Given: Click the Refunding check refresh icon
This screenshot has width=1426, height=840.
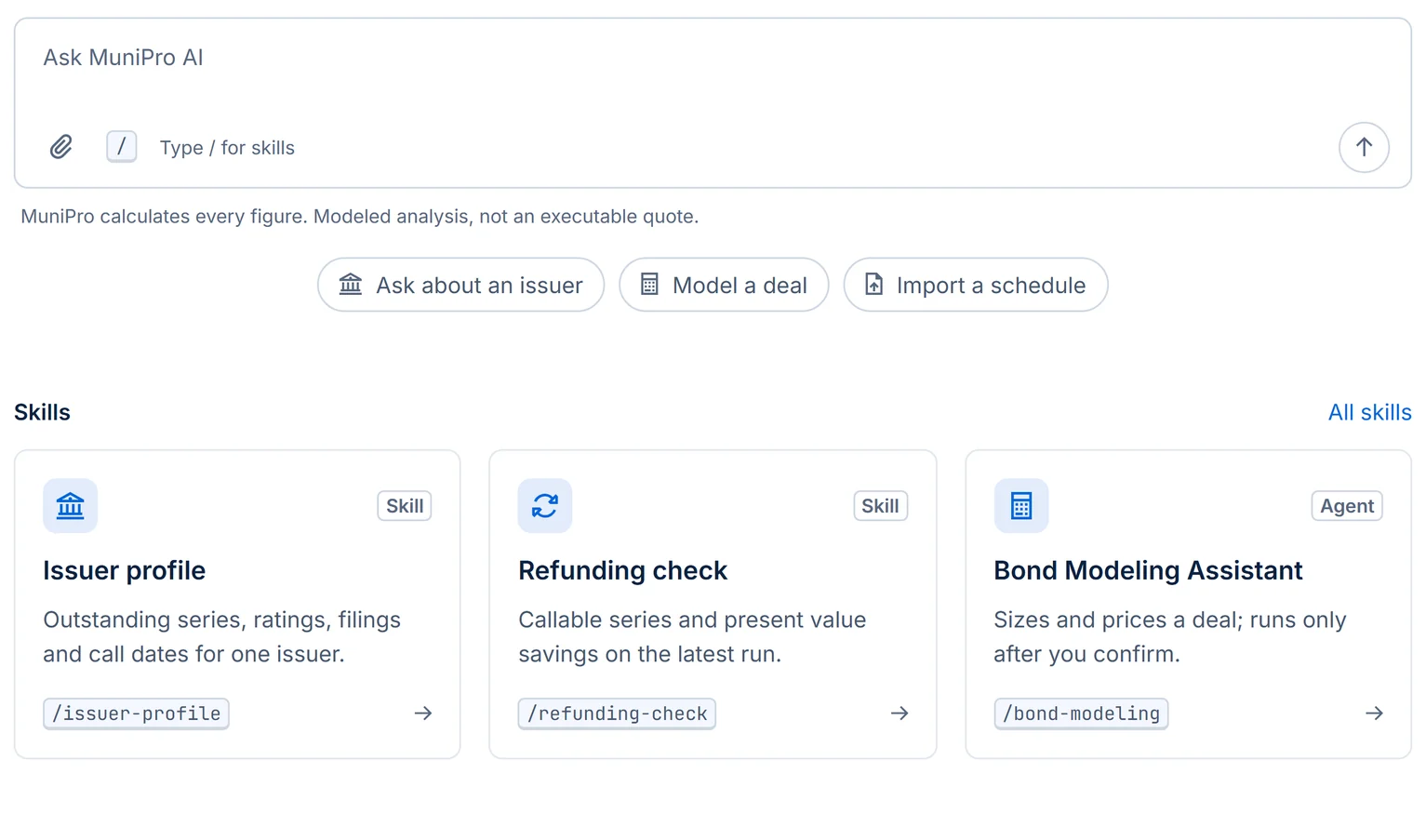Looking at the screenshot, I should (545, 506).
